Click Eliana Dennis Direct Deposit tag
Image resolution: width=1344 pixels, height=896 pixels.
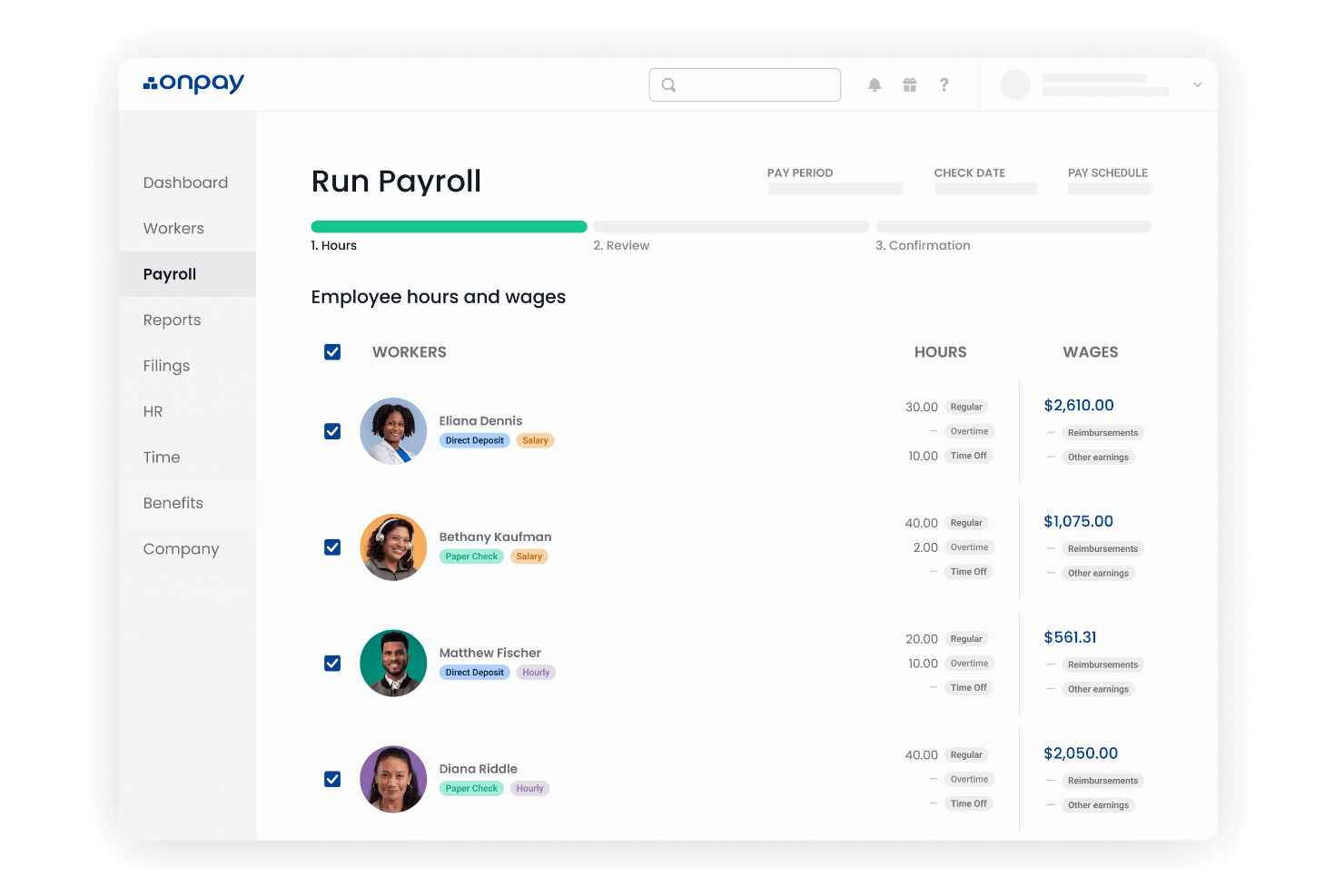click(x=474, y=440)
